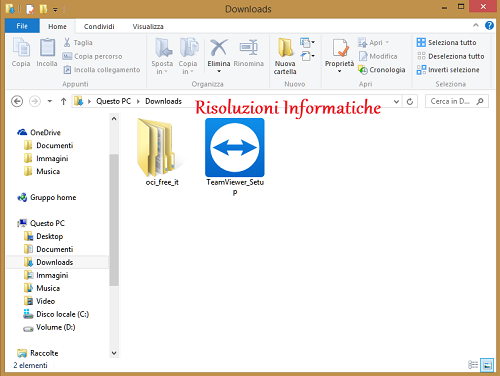The width and height of the screenshot is (500, 376).
Task: Click the quick access Properties icon in title bar
Action: (x=30, y=9)
